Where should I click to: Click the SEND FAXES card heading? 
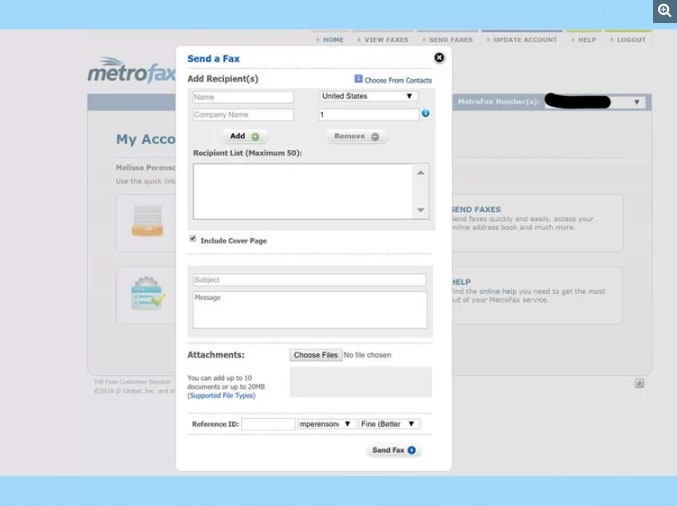[475, 209]
